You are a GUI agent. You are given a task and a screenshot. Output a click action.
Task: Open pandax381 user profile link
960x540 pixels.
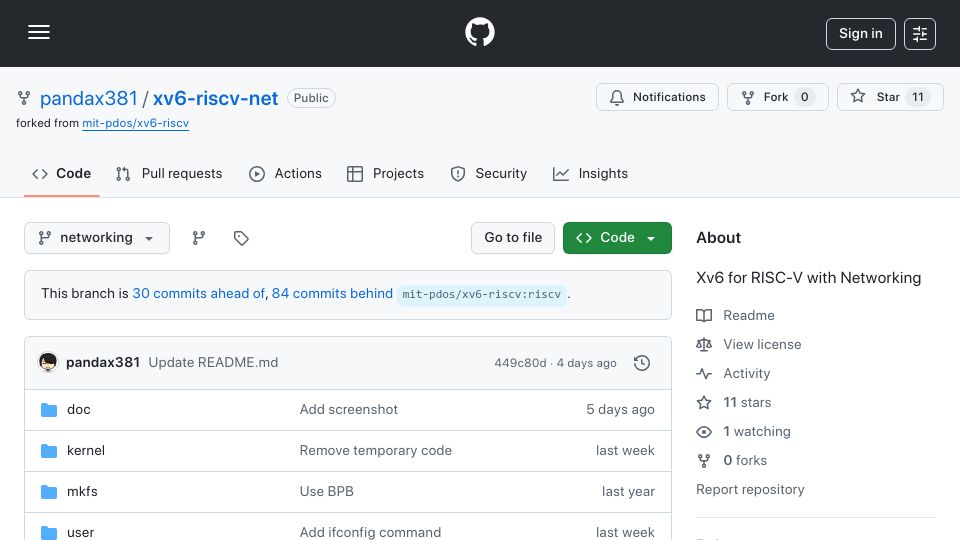pyautogui.click(x=89, y=98)
